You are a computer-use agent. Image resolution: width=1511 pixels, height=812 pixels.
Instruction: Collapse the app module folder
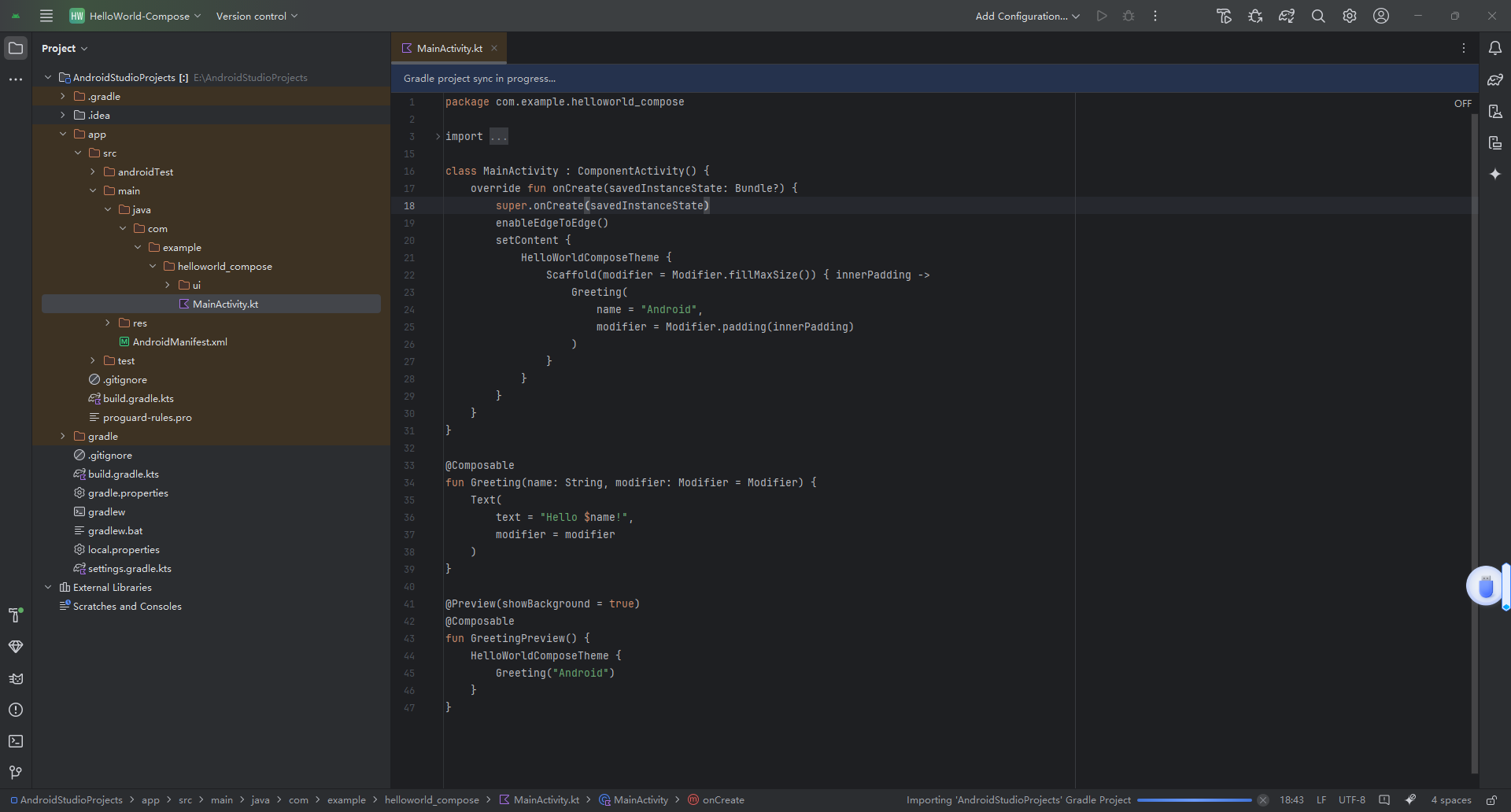coord(63,134)
